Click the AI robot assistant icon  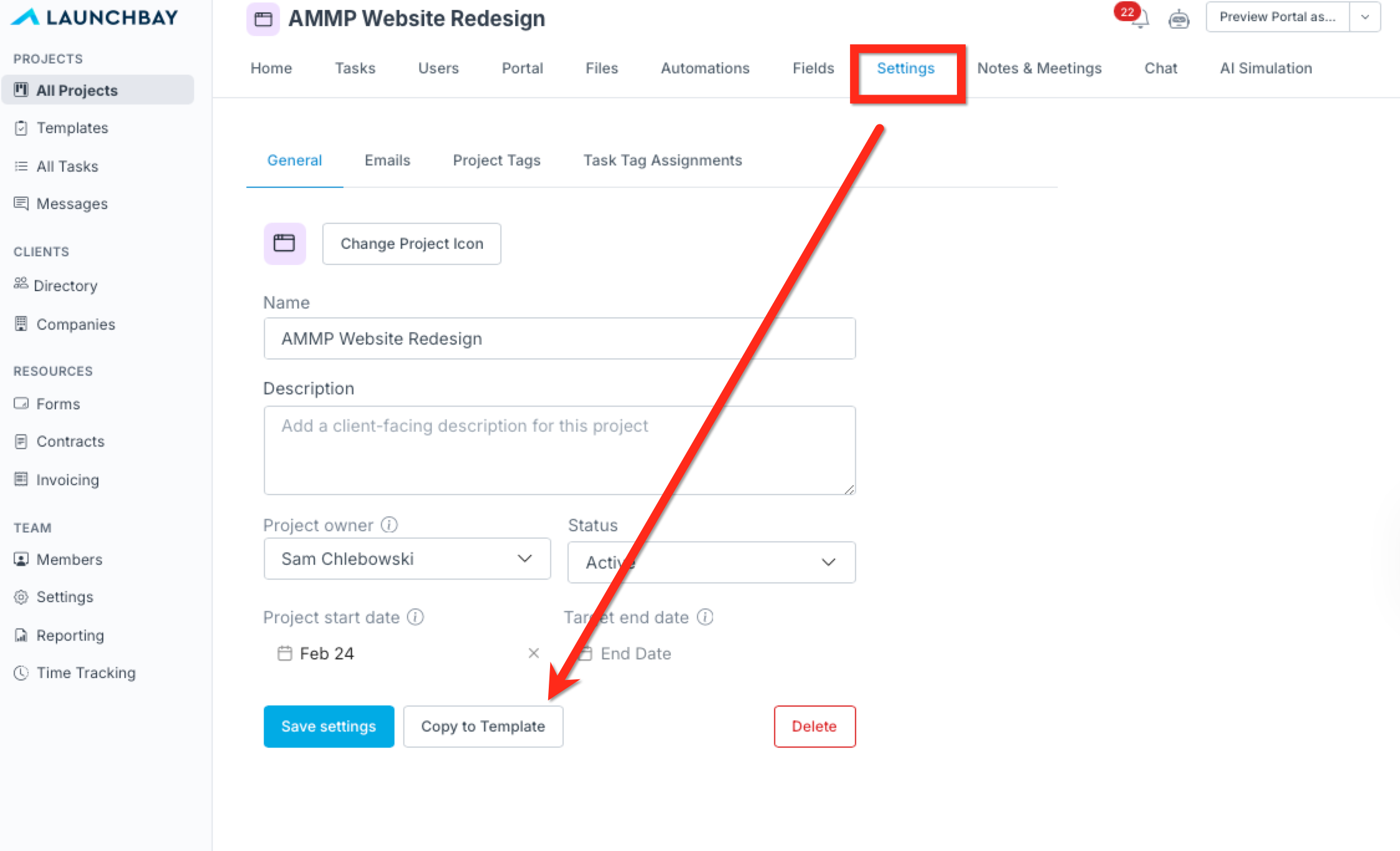coord(1178,19)
